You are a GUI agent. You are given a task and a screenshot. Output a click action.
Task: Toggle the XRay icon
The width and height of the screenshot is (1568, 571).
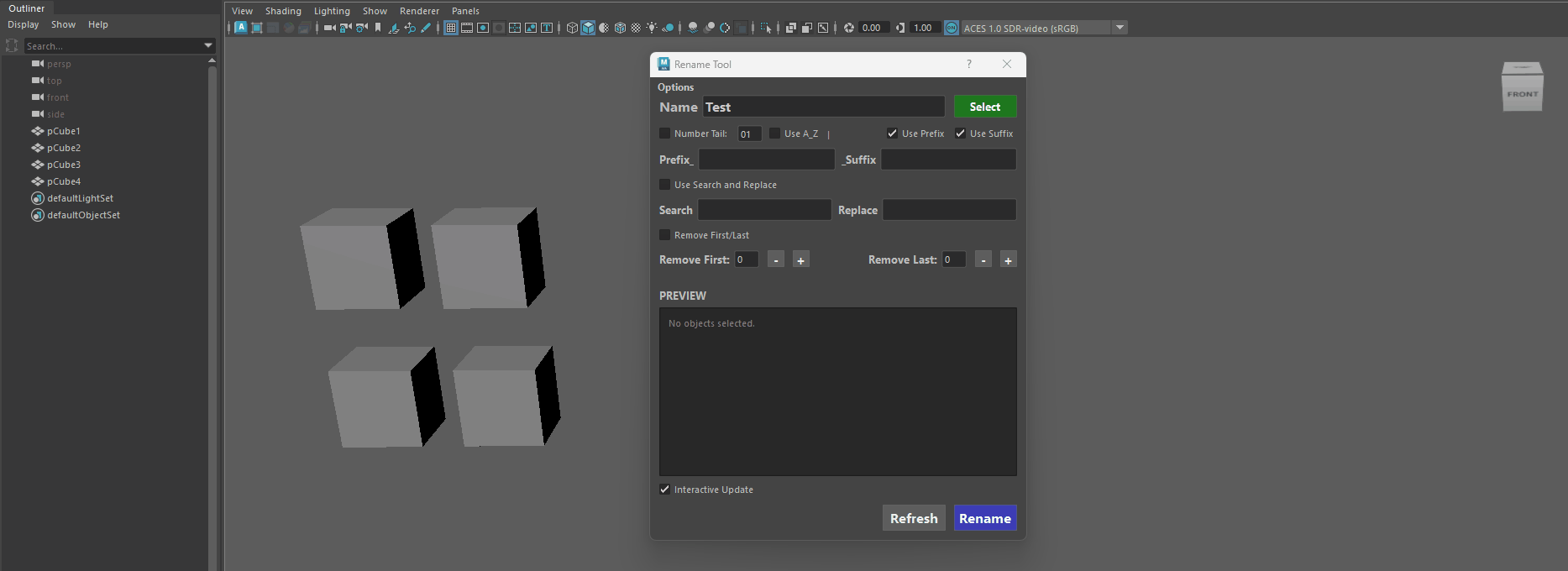(x=791, y=28)
